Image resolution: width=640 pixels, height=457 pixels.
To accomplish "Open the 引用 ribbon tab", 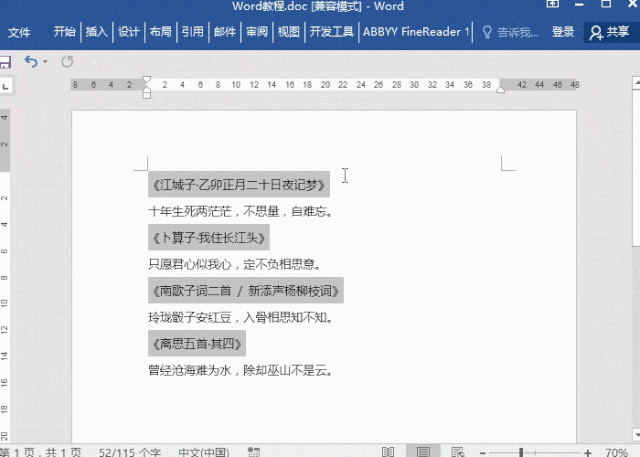I will pos(193,32).
